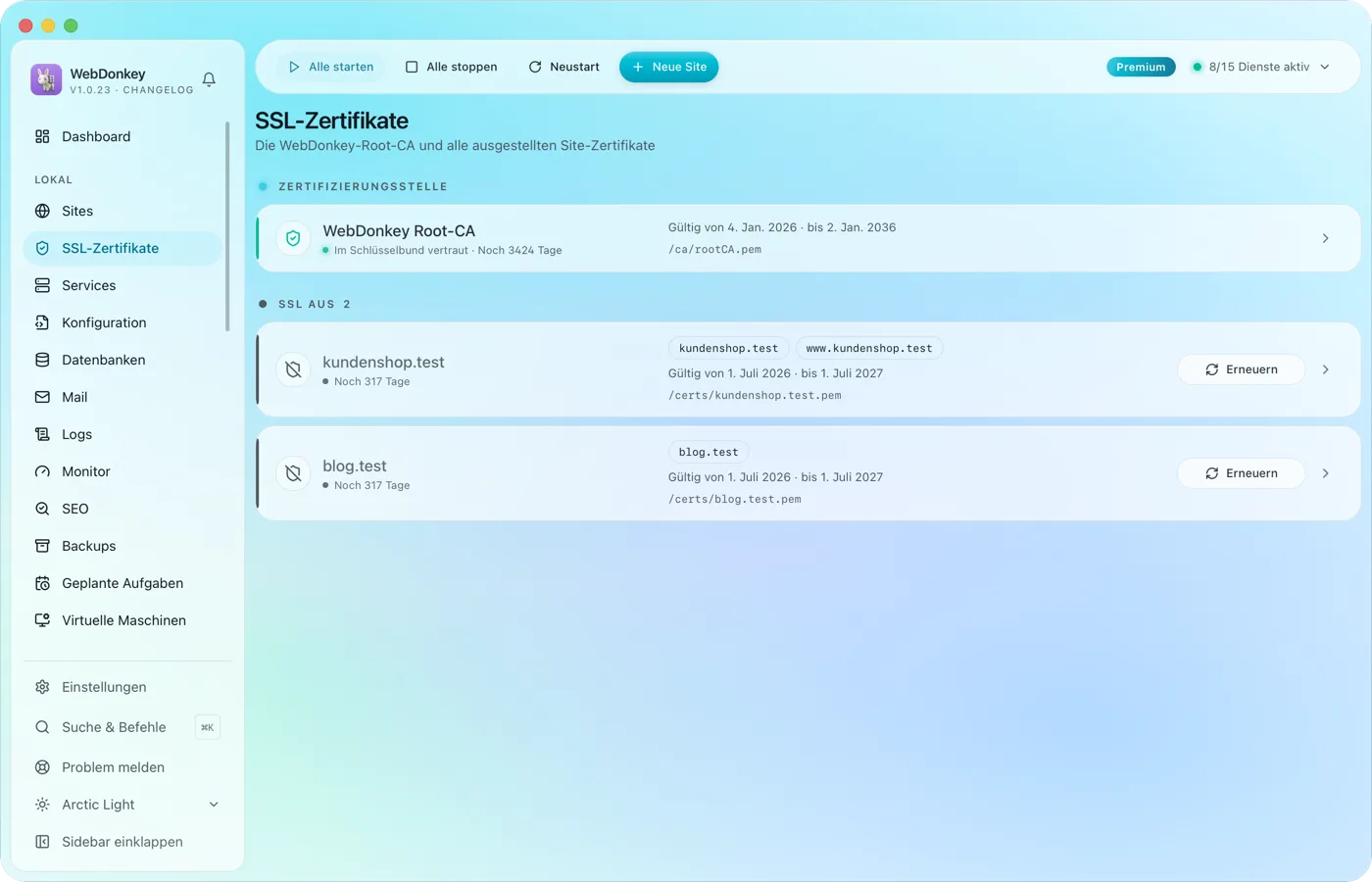Toggle SSL shield icon for blog.test
1372x882 pixels.
point(293,473)
